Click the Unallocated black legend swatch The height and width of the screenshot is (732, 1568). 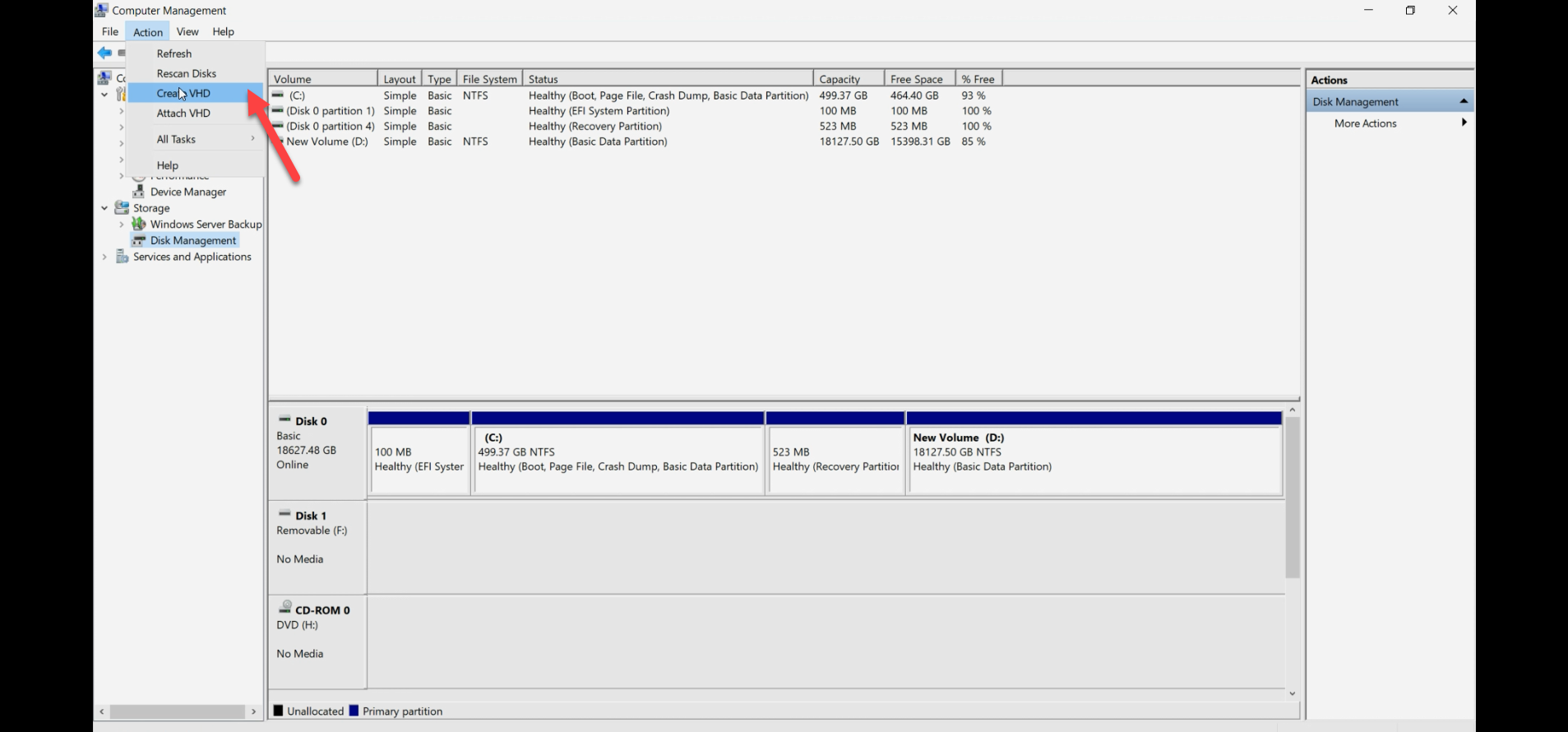click(278, 711)
